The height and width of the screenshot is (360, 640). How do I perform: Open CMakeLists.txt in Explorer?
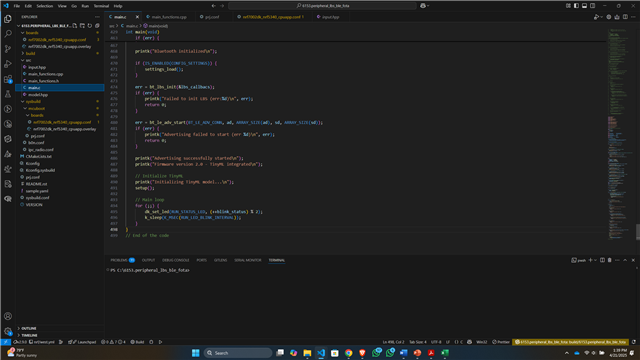[38, 156]
